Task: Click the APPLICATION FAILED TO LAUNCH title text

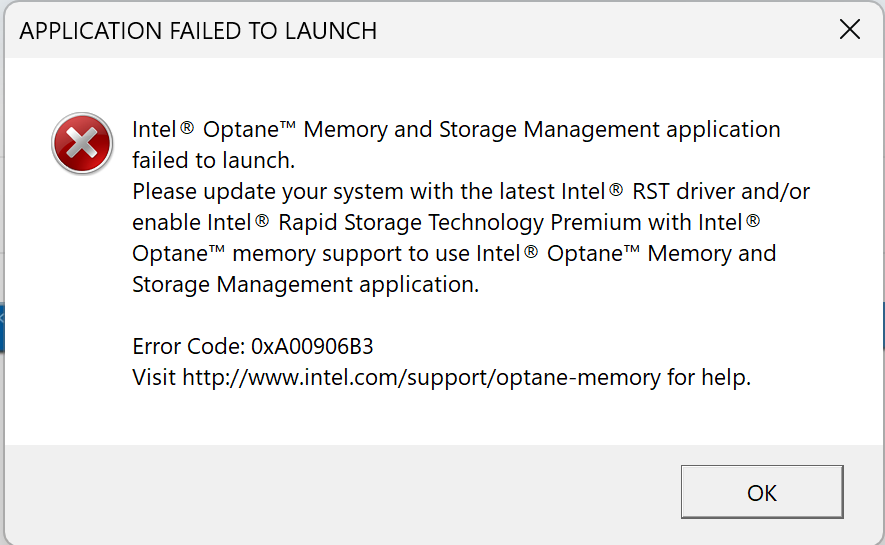Action: (198, 31)
